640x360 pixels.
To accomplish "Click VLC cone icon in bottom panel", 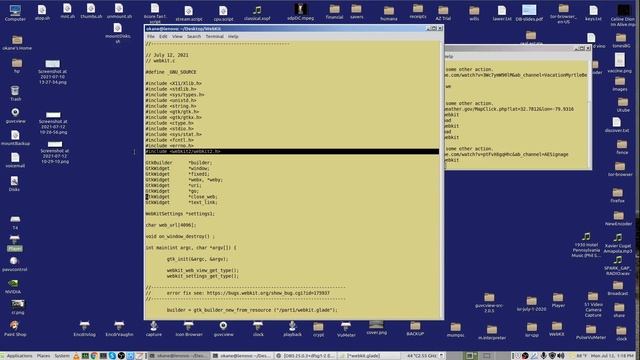I will coord(76,356).
